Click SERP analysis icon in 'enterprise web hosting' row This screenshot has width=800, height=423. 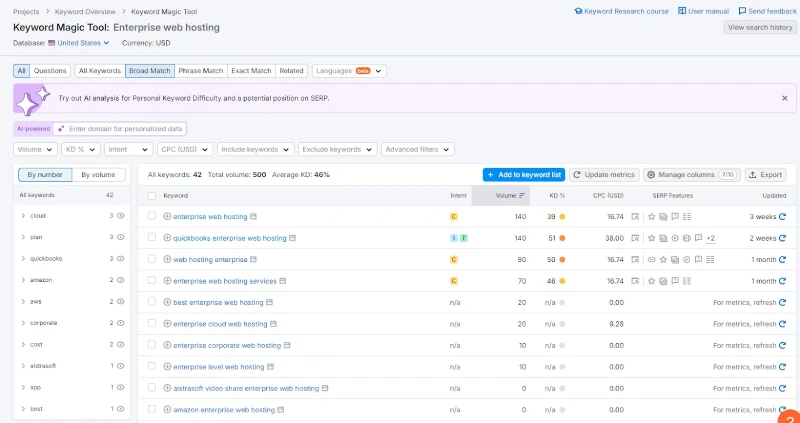tap(635, 216)
